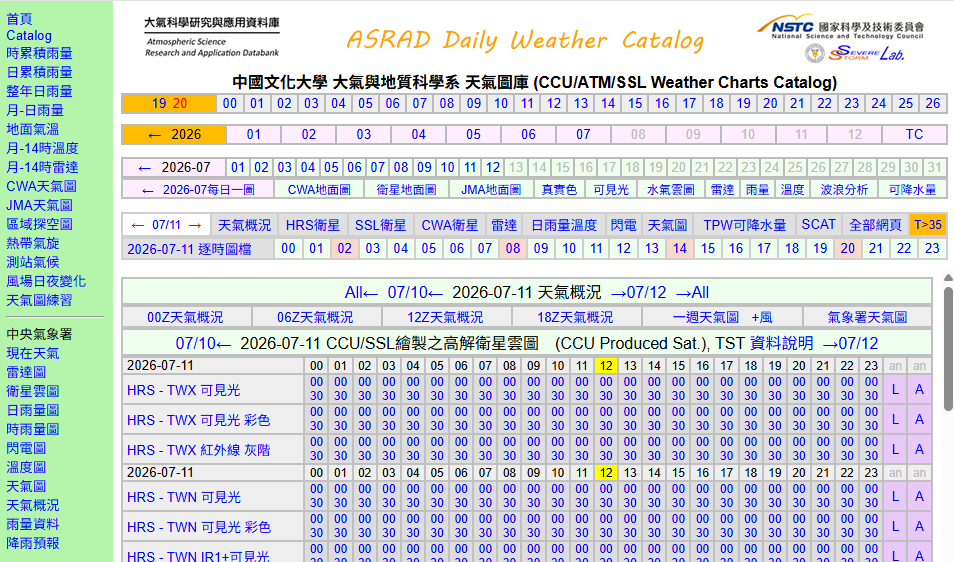This screenshot has height=562, width=954.
Task: Select hour 14 in 逐時圖檔 row
Action: (680, 248)
